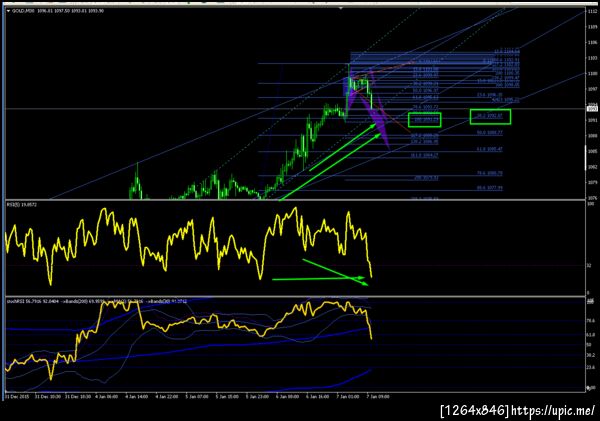Select the GOLD,M30 chart symbol label

(x=23, y=11)
